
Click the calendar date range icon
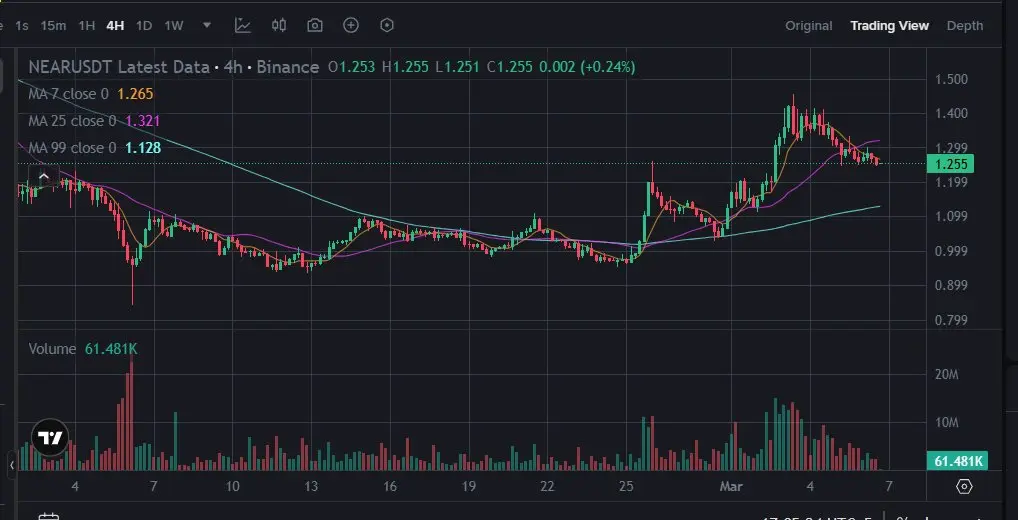[49, 517]
